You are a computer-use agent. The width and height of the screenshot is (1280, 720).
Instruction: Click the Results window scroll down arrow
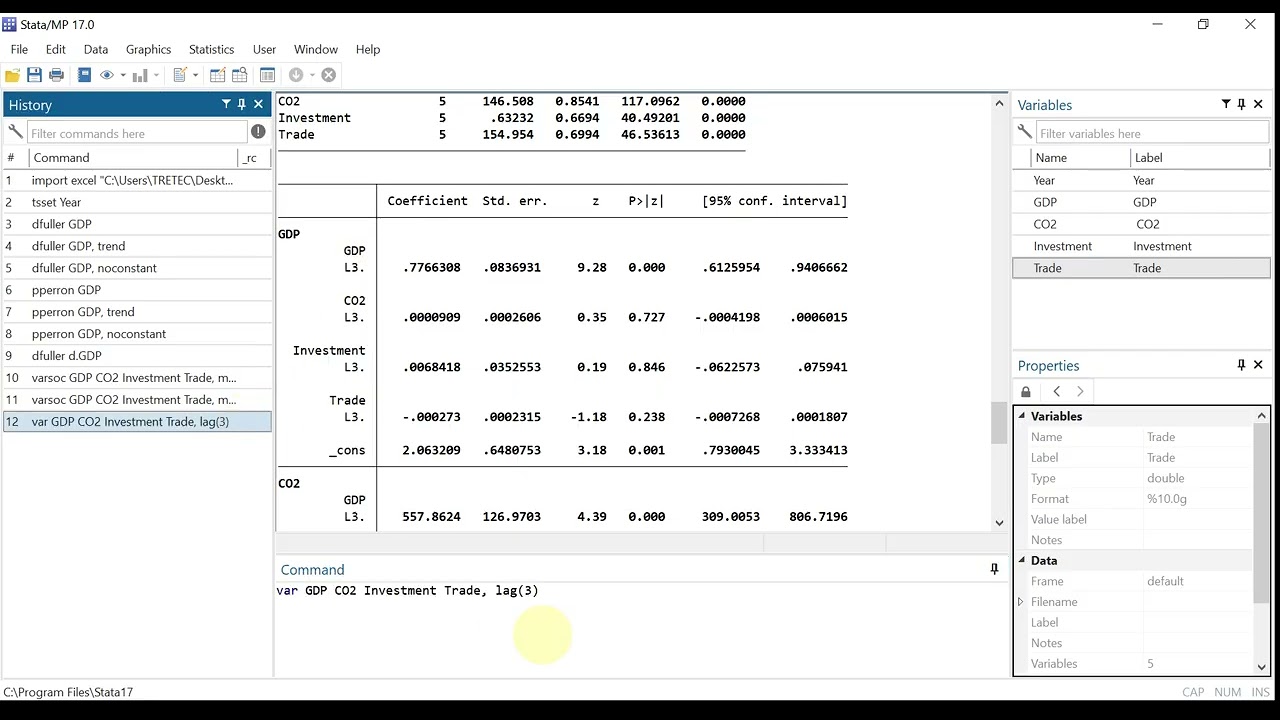tap(999, 523)
